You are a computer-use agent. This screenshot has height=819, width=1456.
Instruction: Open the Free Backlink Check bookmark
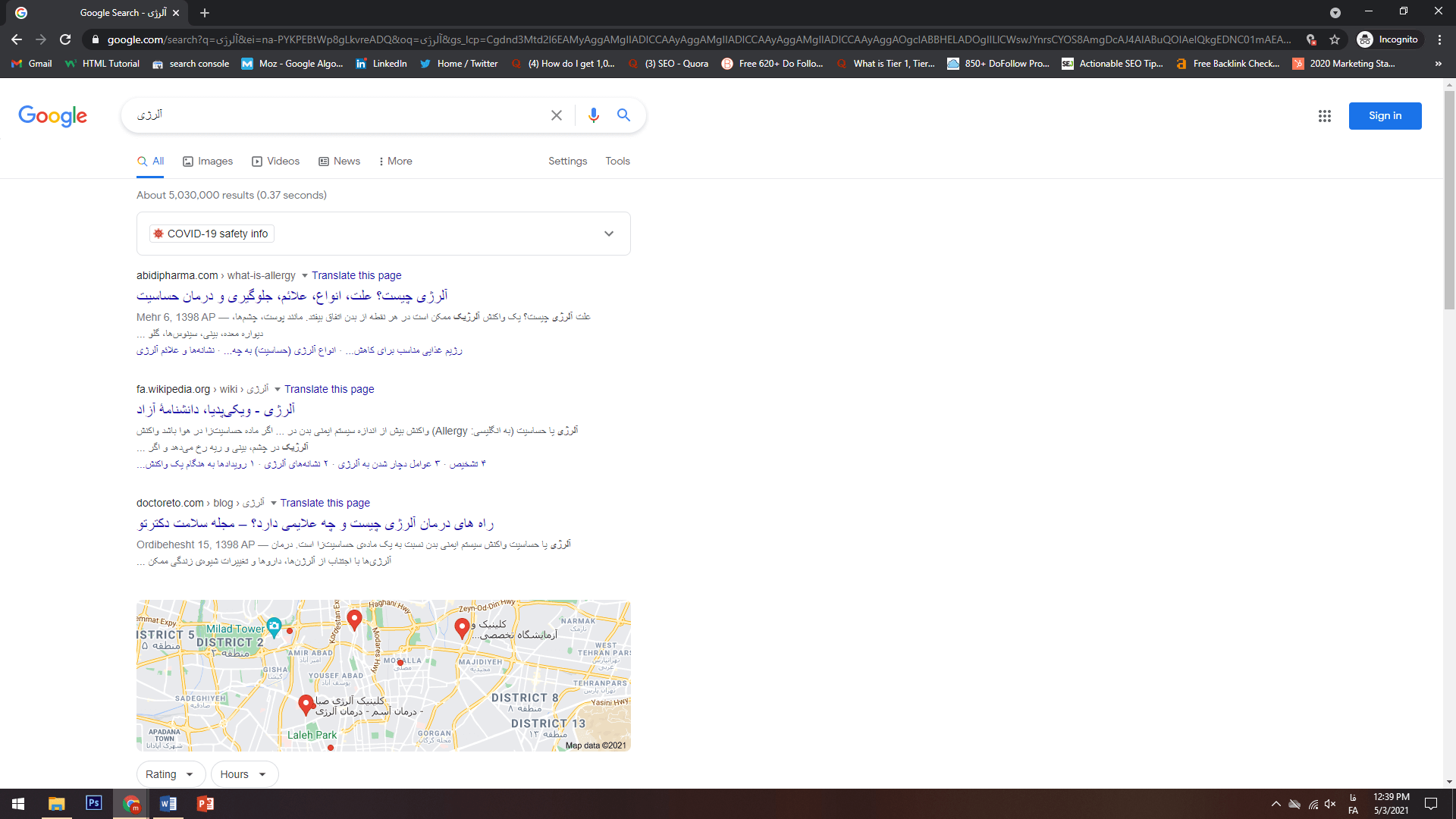[x=1228, y=64]
